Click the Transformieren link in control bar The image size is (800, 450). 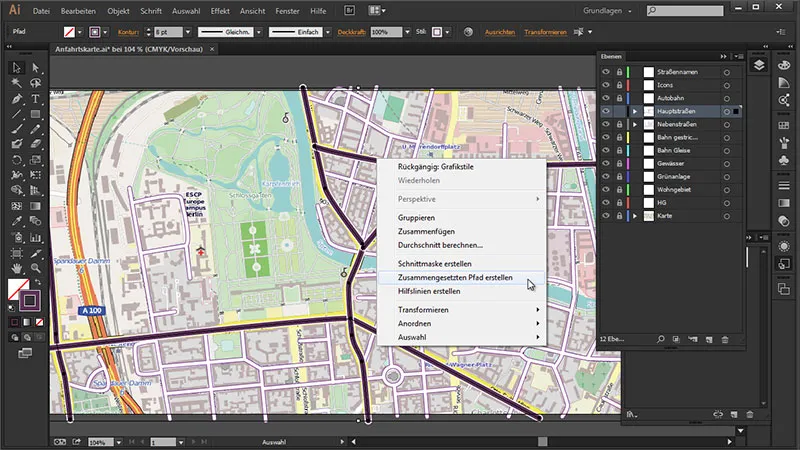(545, 32)
